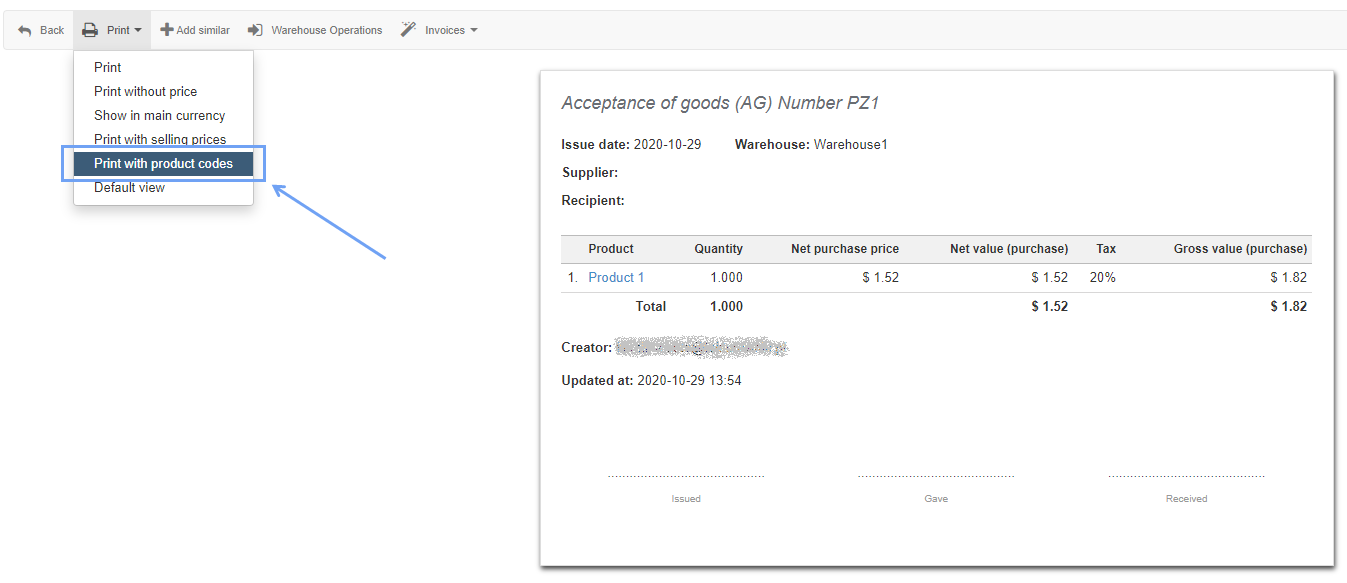This screenshot has width=1347, height=583.
Task: Click the Back toolbar button
Action: coord(40,29)
